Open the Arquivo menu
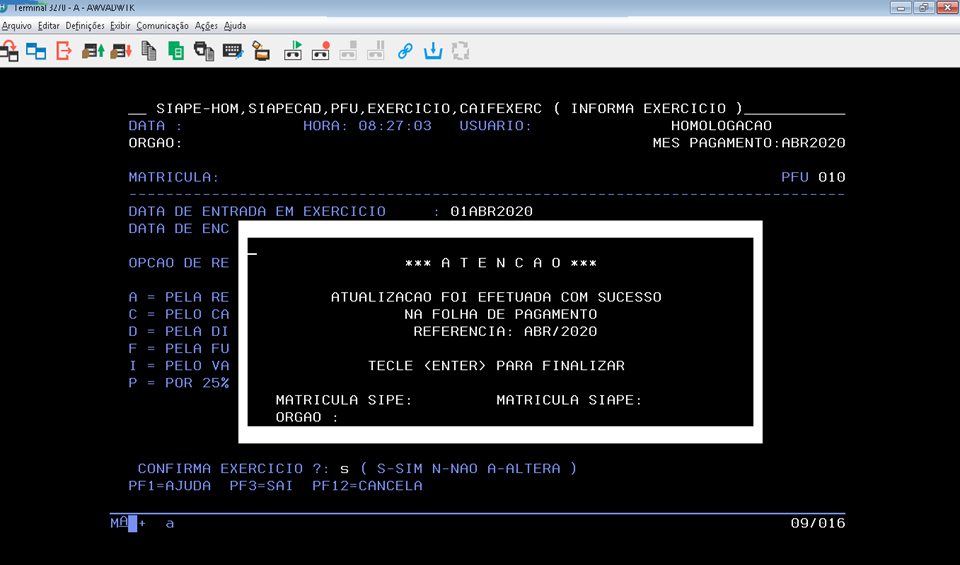 17,25
